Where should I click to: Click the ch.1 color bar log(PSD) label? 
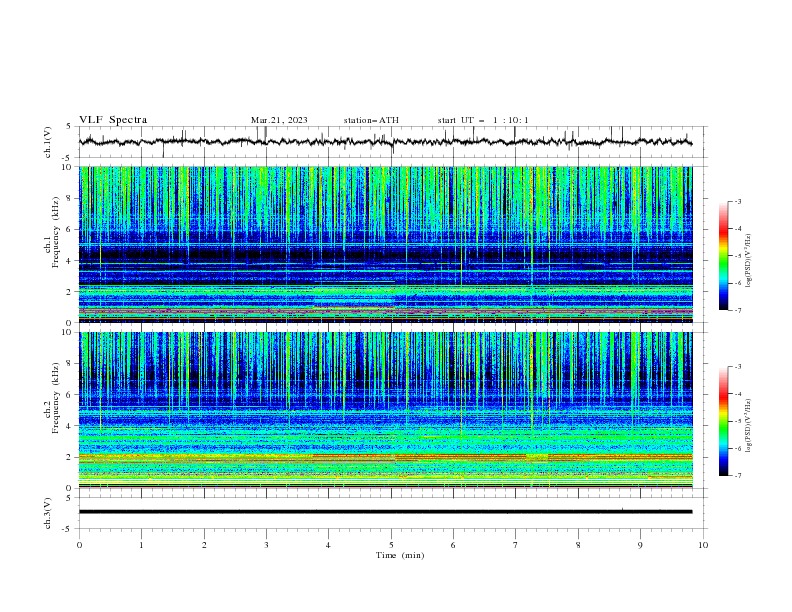pos(749,261)
